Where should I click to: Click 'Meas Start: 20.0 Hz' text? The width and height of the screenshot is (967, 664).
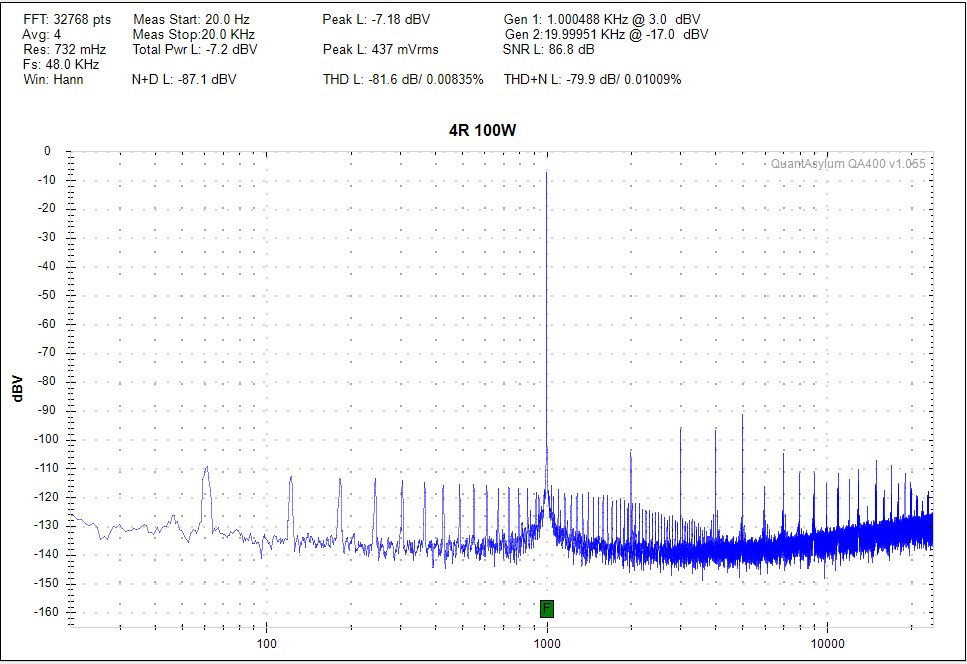pos(191,20)
